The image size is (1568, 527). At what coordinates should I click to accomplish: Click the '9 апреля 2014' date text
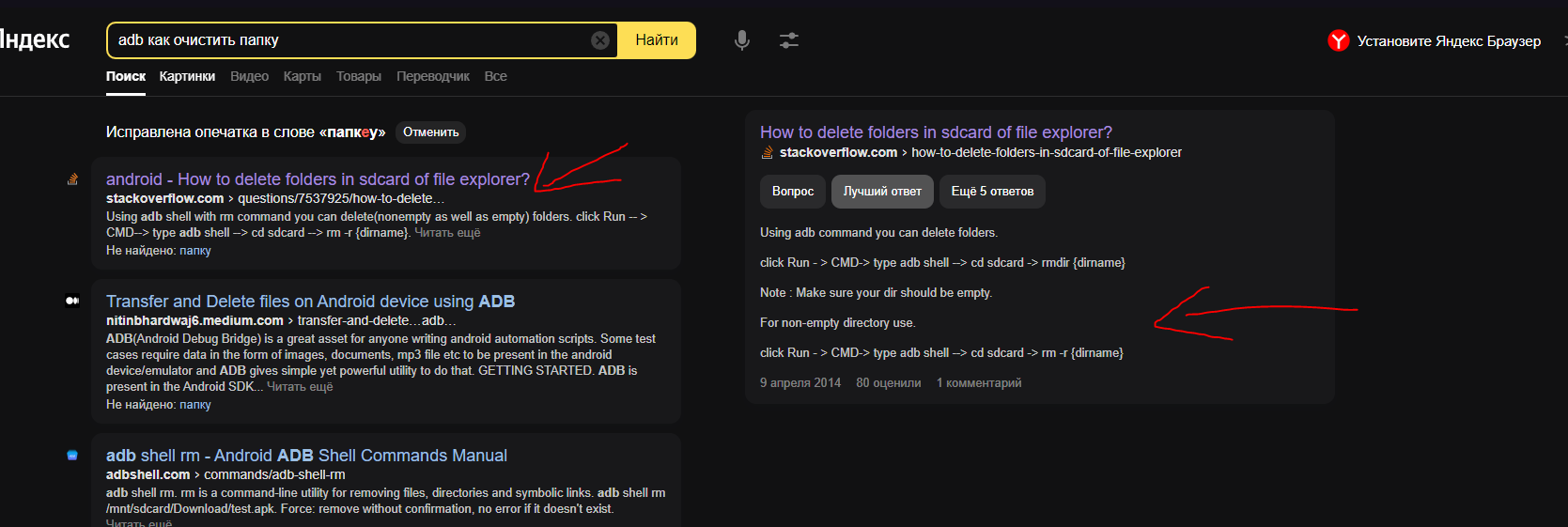click(x=800, y=382)
